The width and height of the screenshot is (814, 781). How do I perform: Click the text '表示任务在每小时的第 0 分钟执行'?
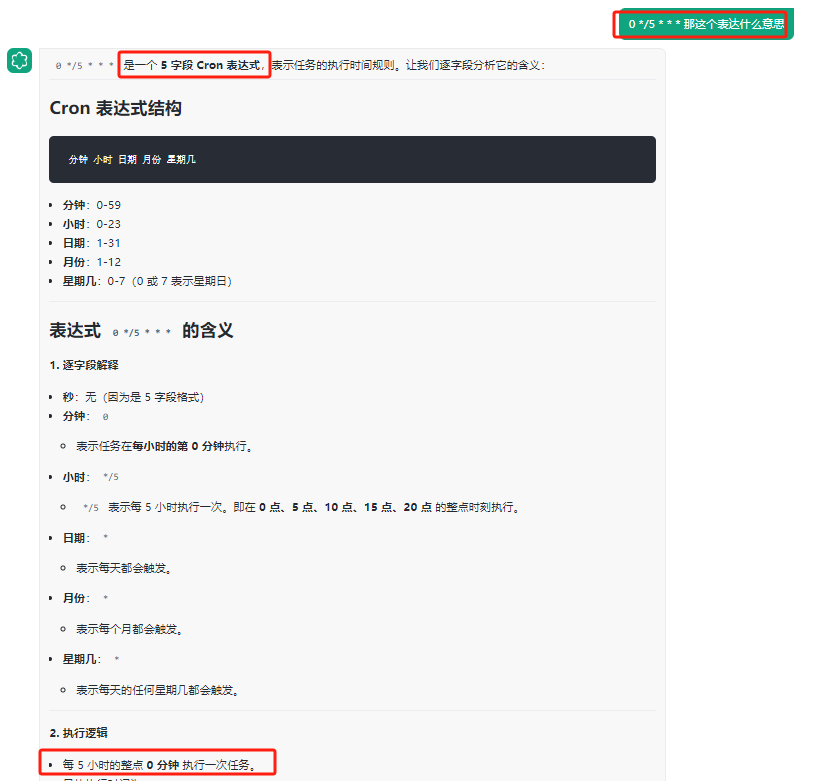click(164, 446)
